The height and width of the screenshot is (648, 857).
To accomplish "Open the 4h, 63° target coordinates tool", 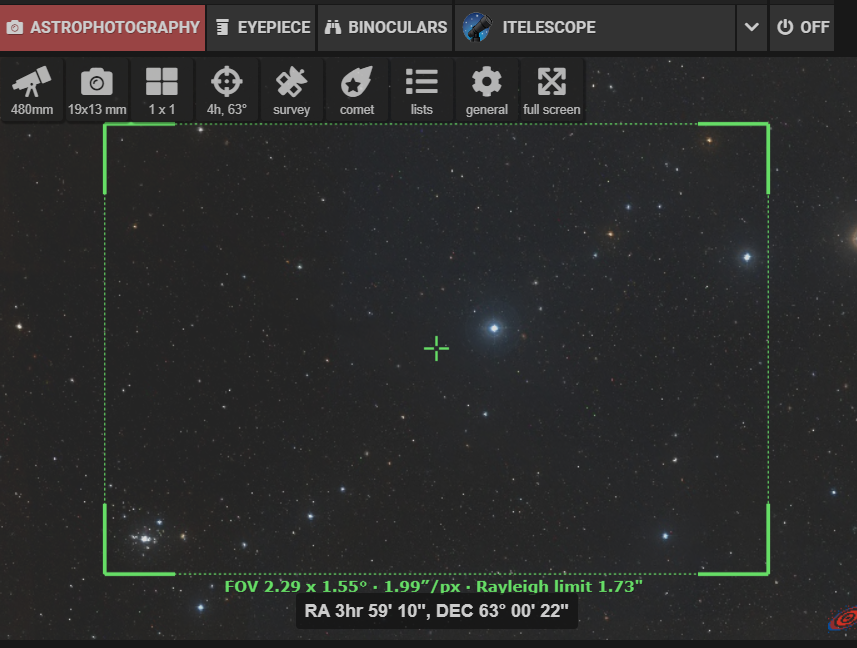I will [227, 90].
